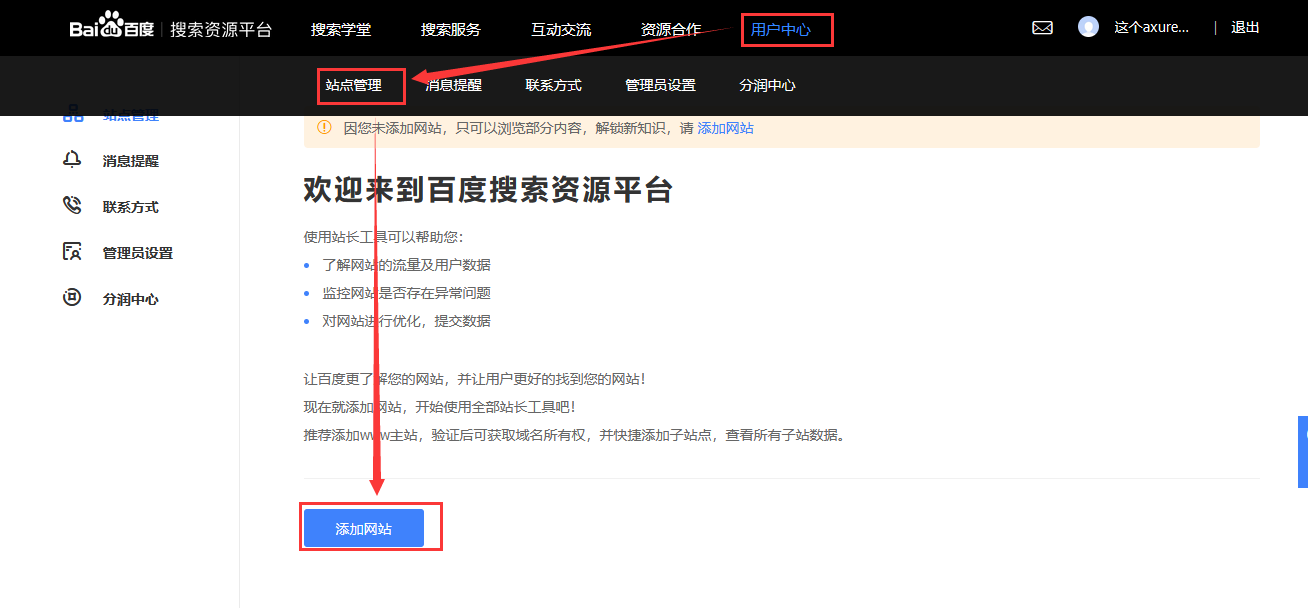
Task: Select 资源合作 in the top navigation
Action: [671, 29]
